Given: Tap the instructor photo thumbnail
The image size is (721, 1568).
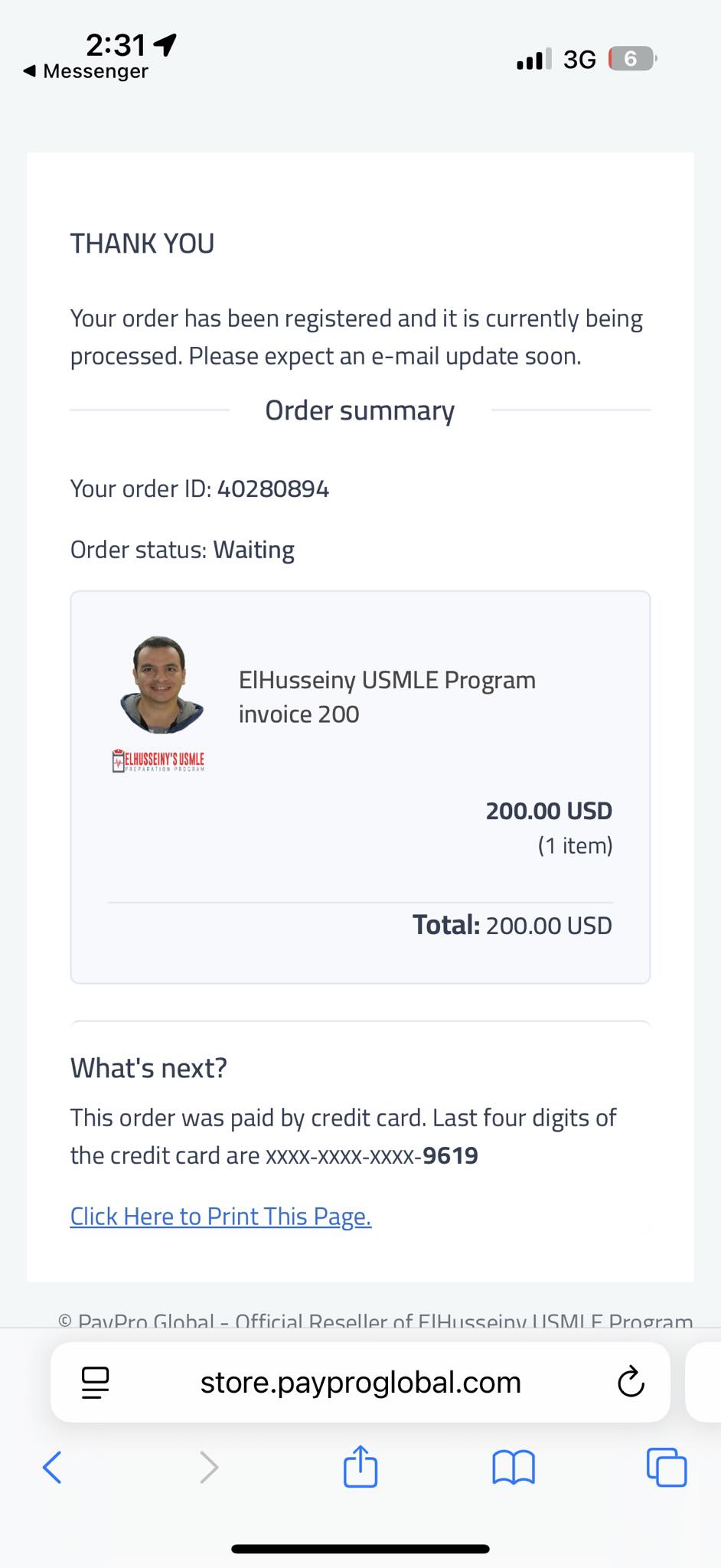Looking at the screenshot, I should pos(161,684).
